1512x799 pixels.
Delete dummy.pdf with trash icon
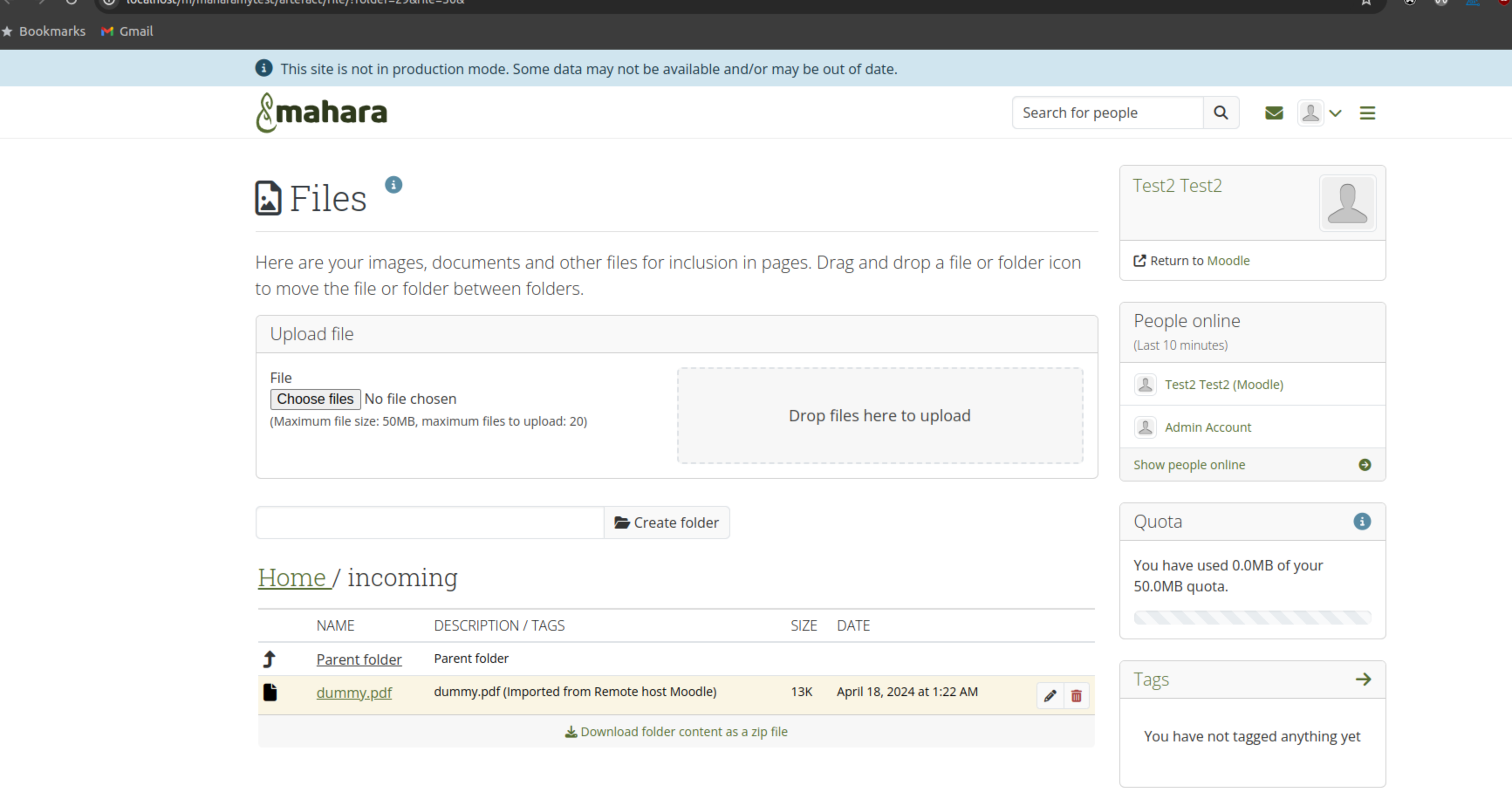click(x=1076, y=696)
